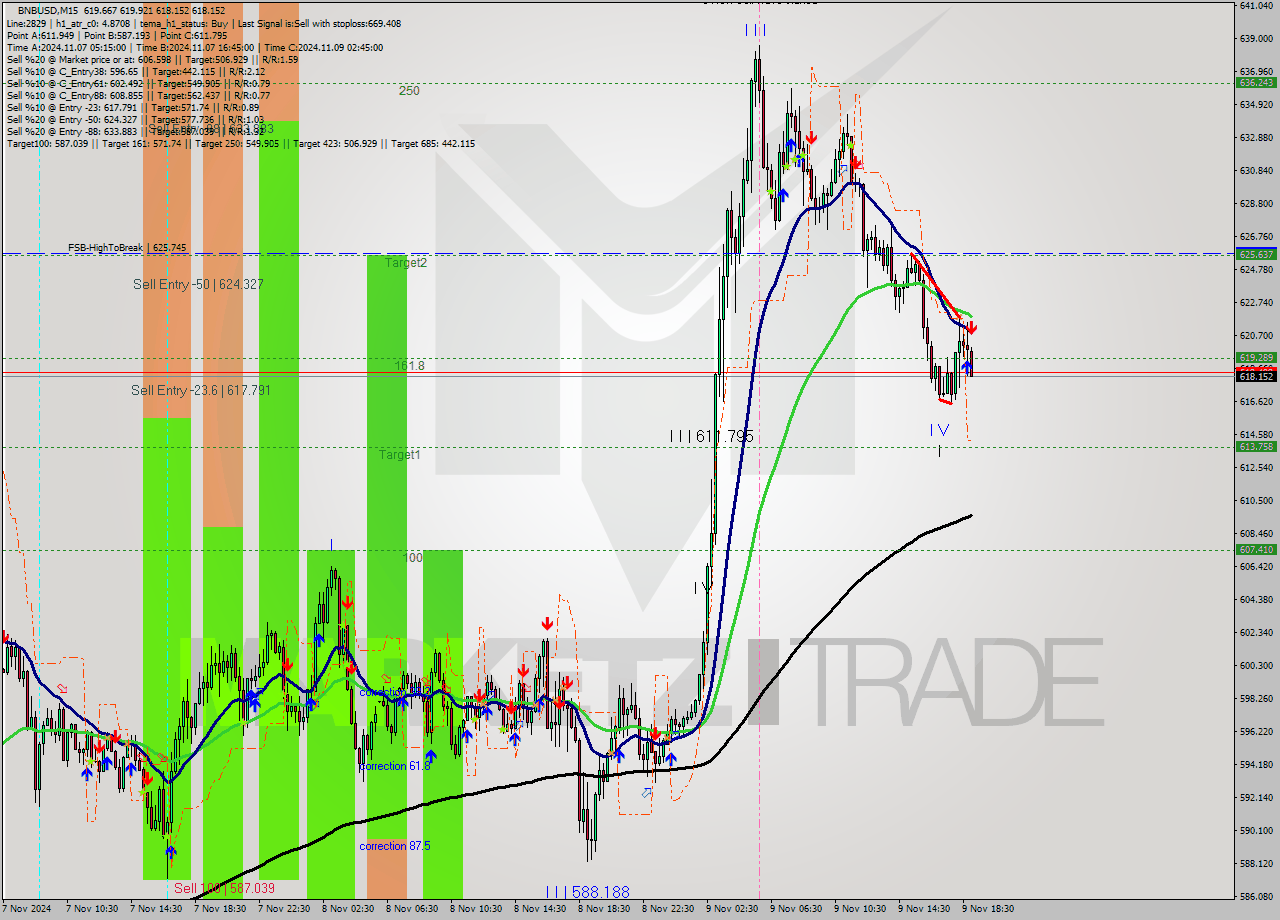Click the '8 Nov 10:30' time label
Image resolution: width=1280 pixels, height=920 pixels.
coord(478,909)
